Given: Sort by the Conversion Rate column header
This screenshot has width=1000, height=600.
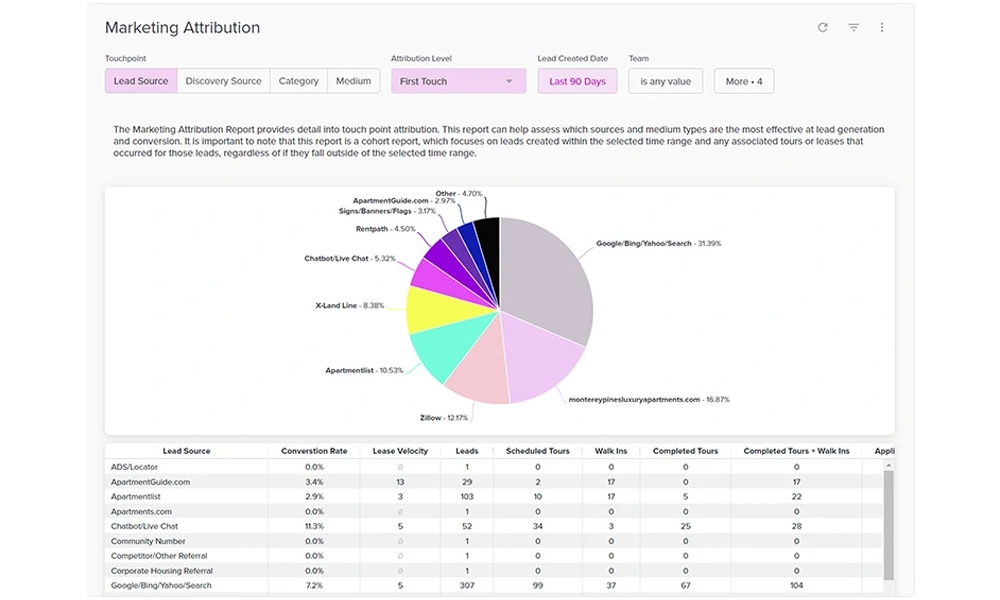Looking at the screenshot, I should [314, 451].
